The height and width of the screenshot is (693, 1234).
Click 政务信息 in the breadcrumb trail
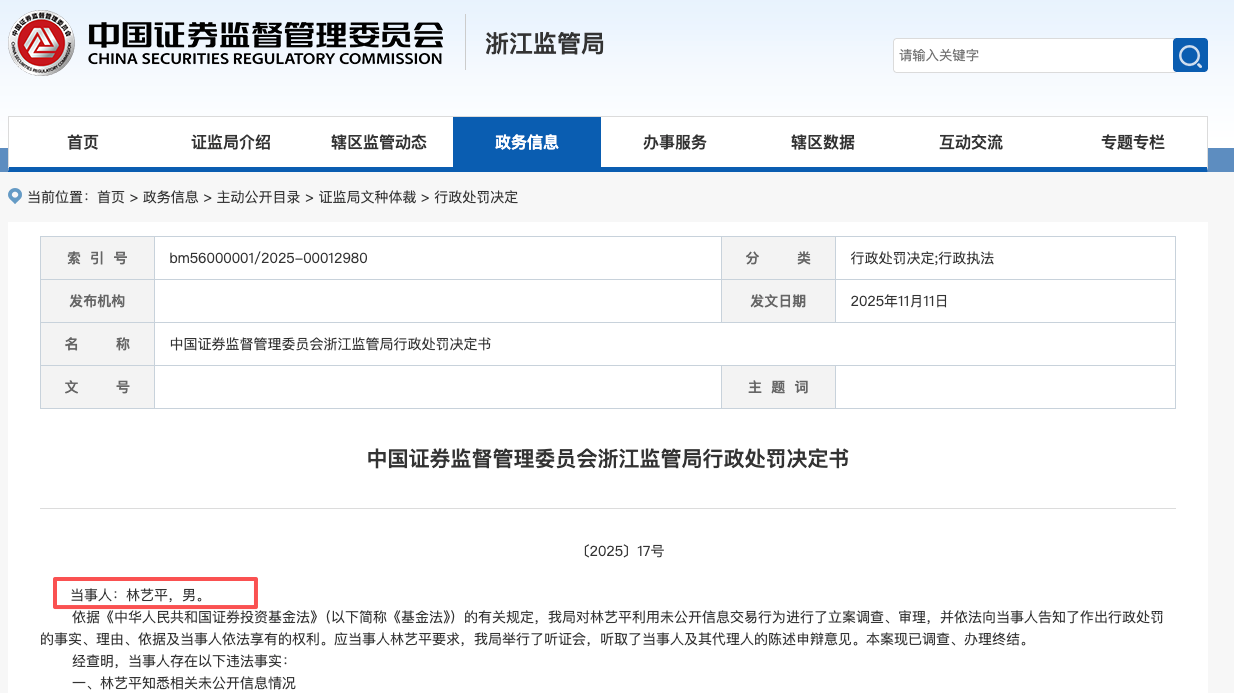pos(168,197)
